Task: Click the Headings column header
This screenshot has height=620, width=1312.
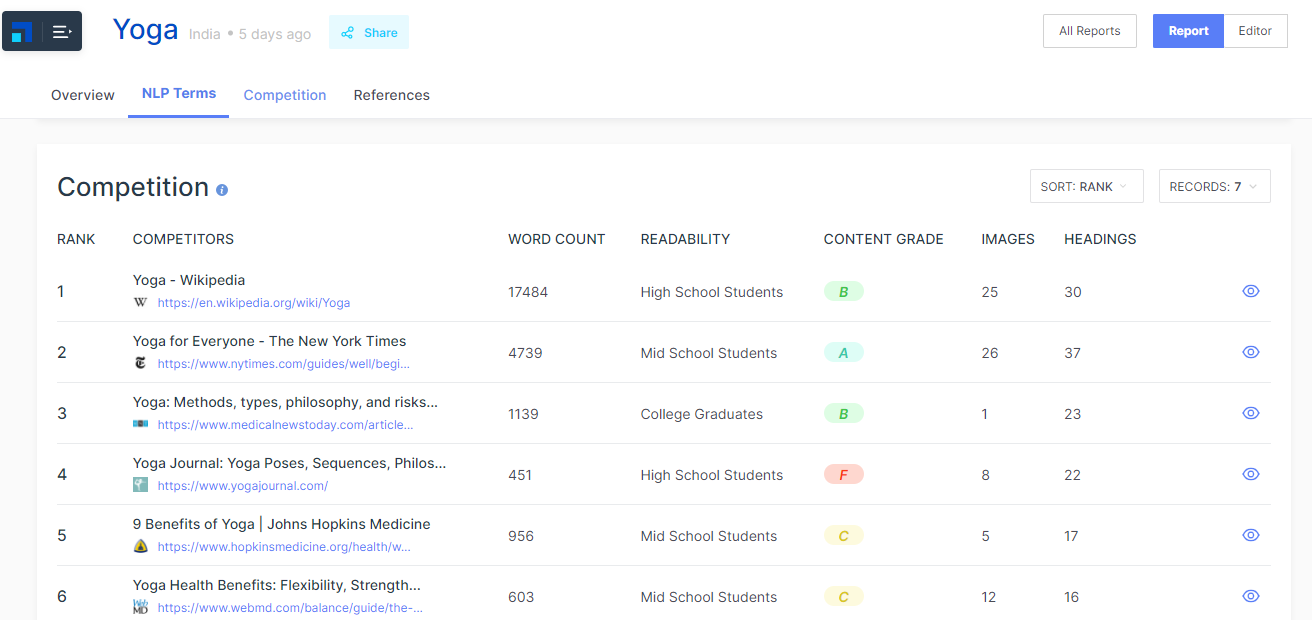Action: click(x=1100, y=239)
